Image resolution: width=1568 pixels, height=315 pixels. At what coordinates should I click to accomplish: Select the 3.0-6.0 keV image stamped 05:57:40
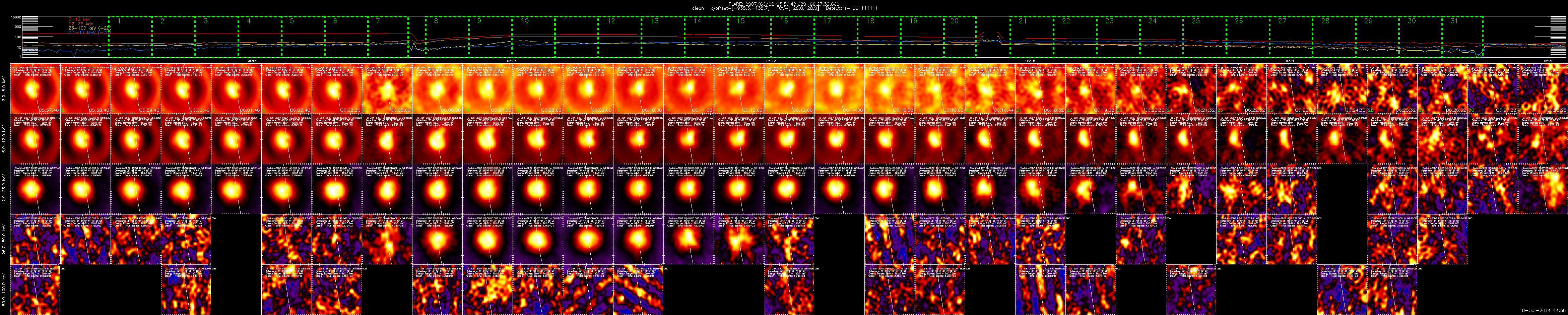pyautogui.click(x=35, y=89)
